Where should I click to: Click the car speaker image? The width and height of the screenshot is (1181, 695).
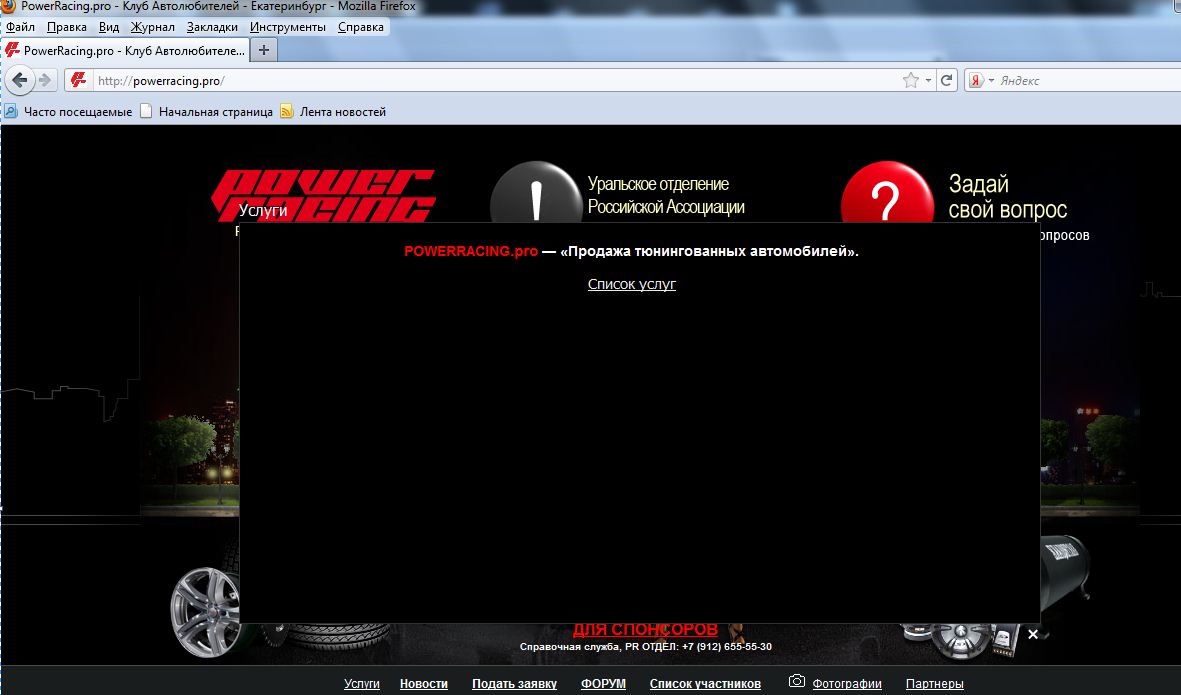click(960, 642)
